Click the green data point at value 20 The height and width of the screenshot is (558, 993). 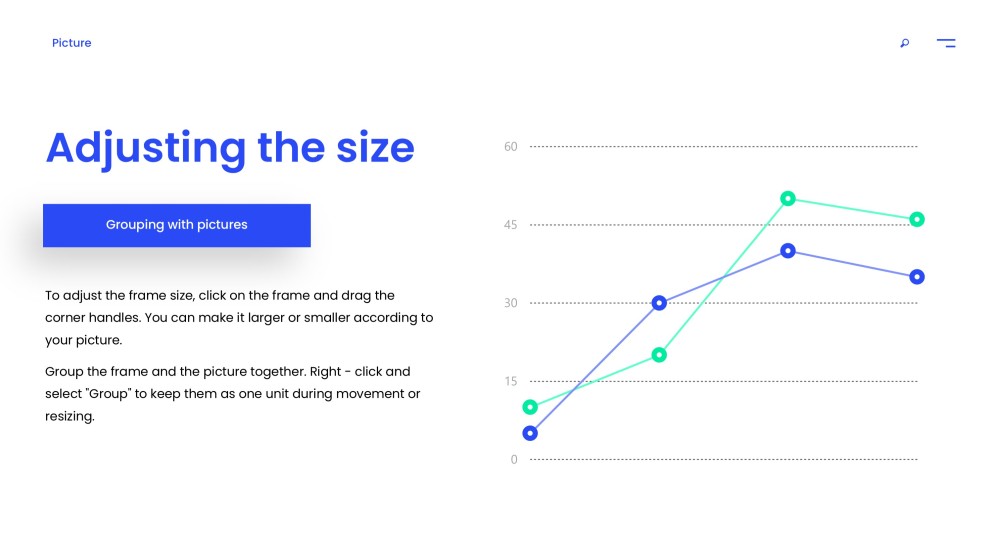(659, 355)
